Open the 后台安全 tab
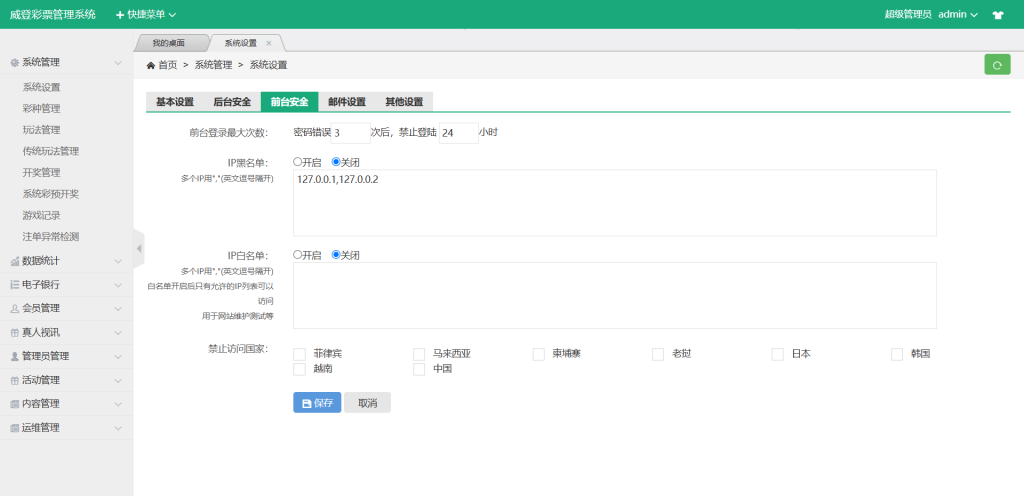Viewport: 1024px width, 496px height. coord(232,102)
